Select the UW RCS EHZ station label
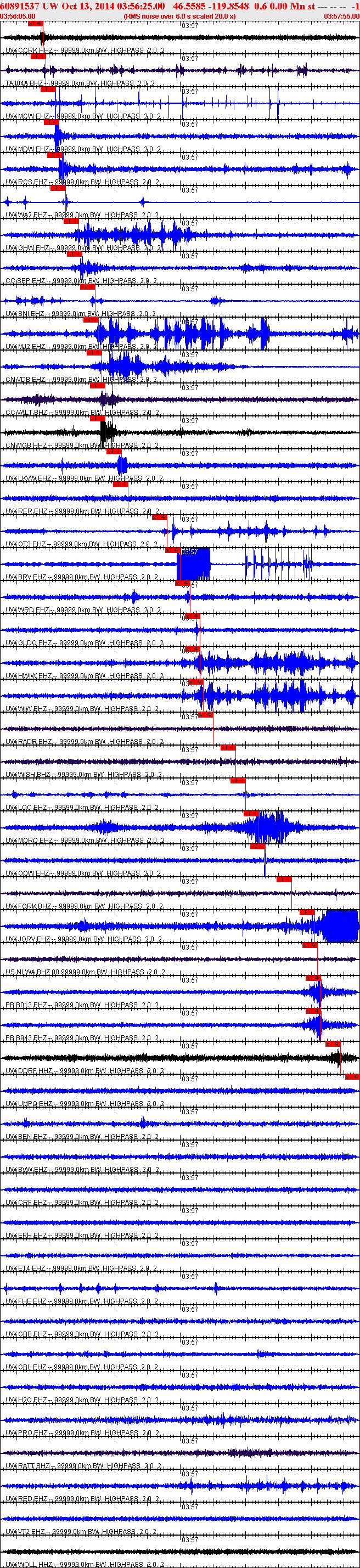This screenshot has width=360, height=1568. pyautogui.click(x=82, y=182)
